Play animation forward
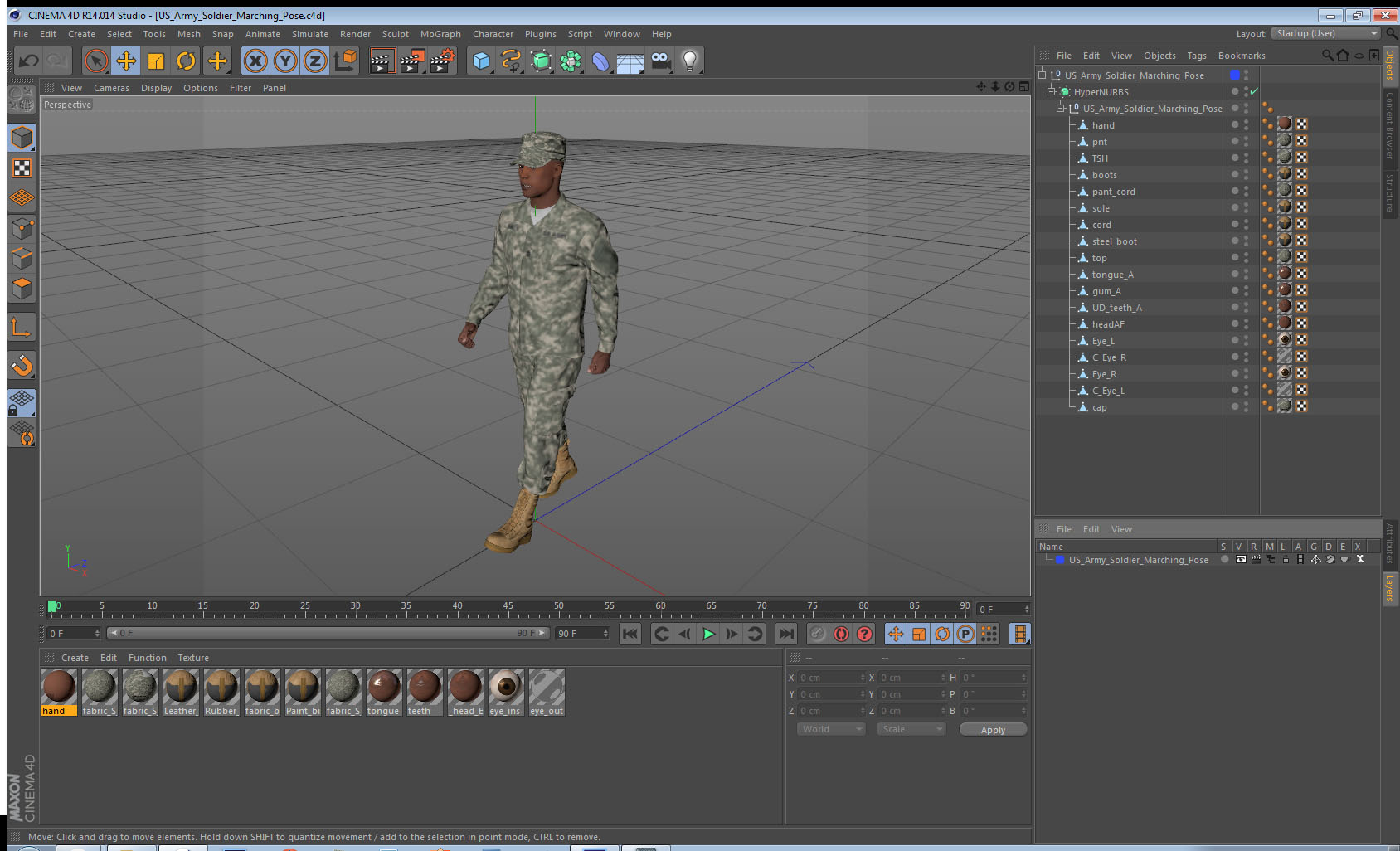1400x851 pixels. pyautogui.click(x=708, y=634)
